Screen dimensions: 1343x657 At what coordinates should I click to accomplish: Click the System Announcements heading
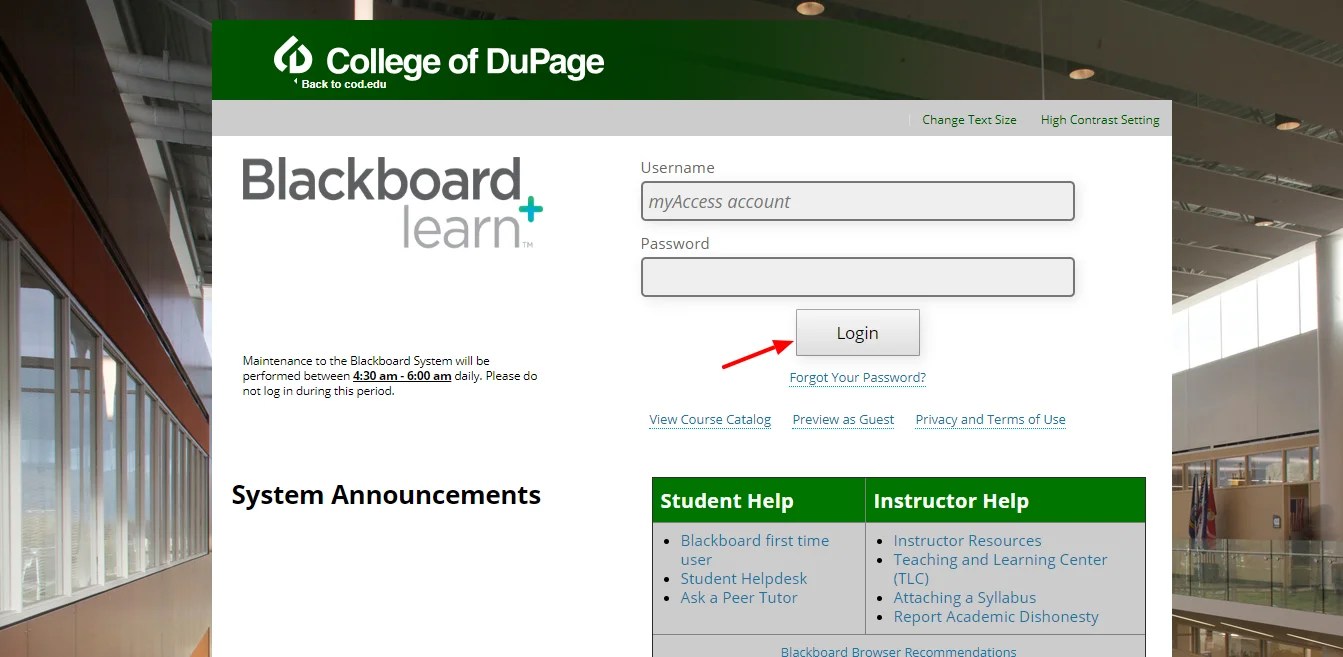386,495
